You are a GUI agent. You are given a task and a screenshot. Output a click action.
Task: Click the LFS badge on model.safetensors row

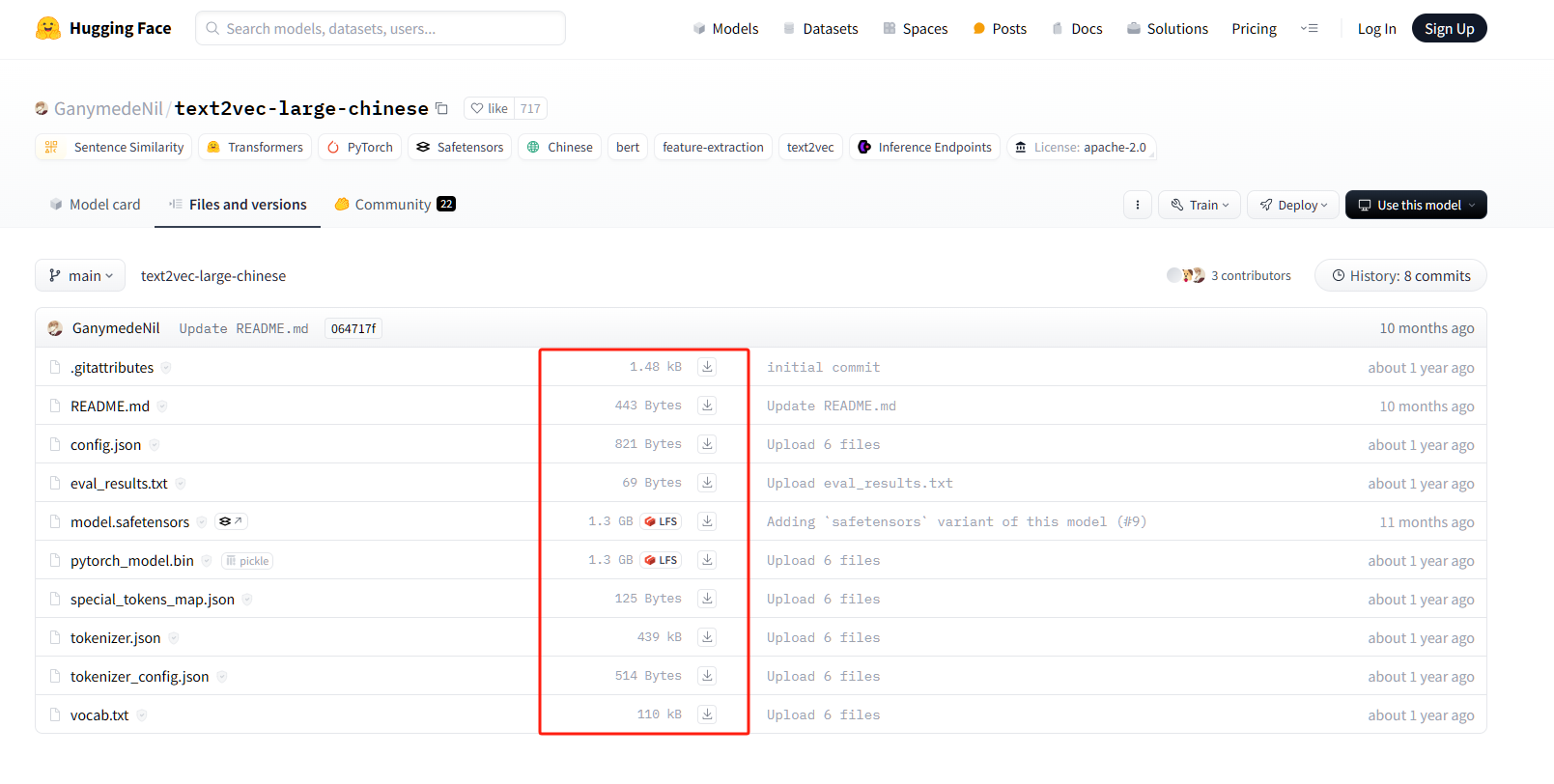[x=662, y=521]
